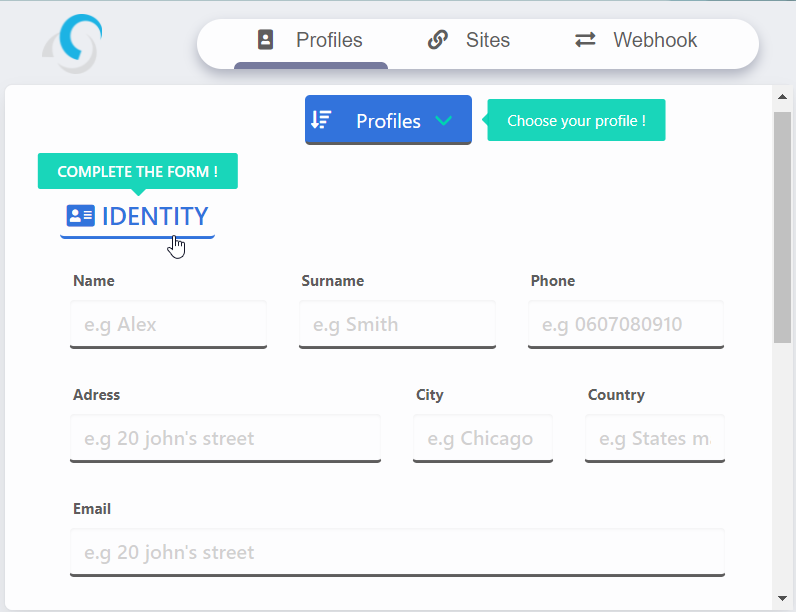Screen dimensions: 796x612
Task: Click the "Choose your profile !" tooltip
Action: (576, 121)
